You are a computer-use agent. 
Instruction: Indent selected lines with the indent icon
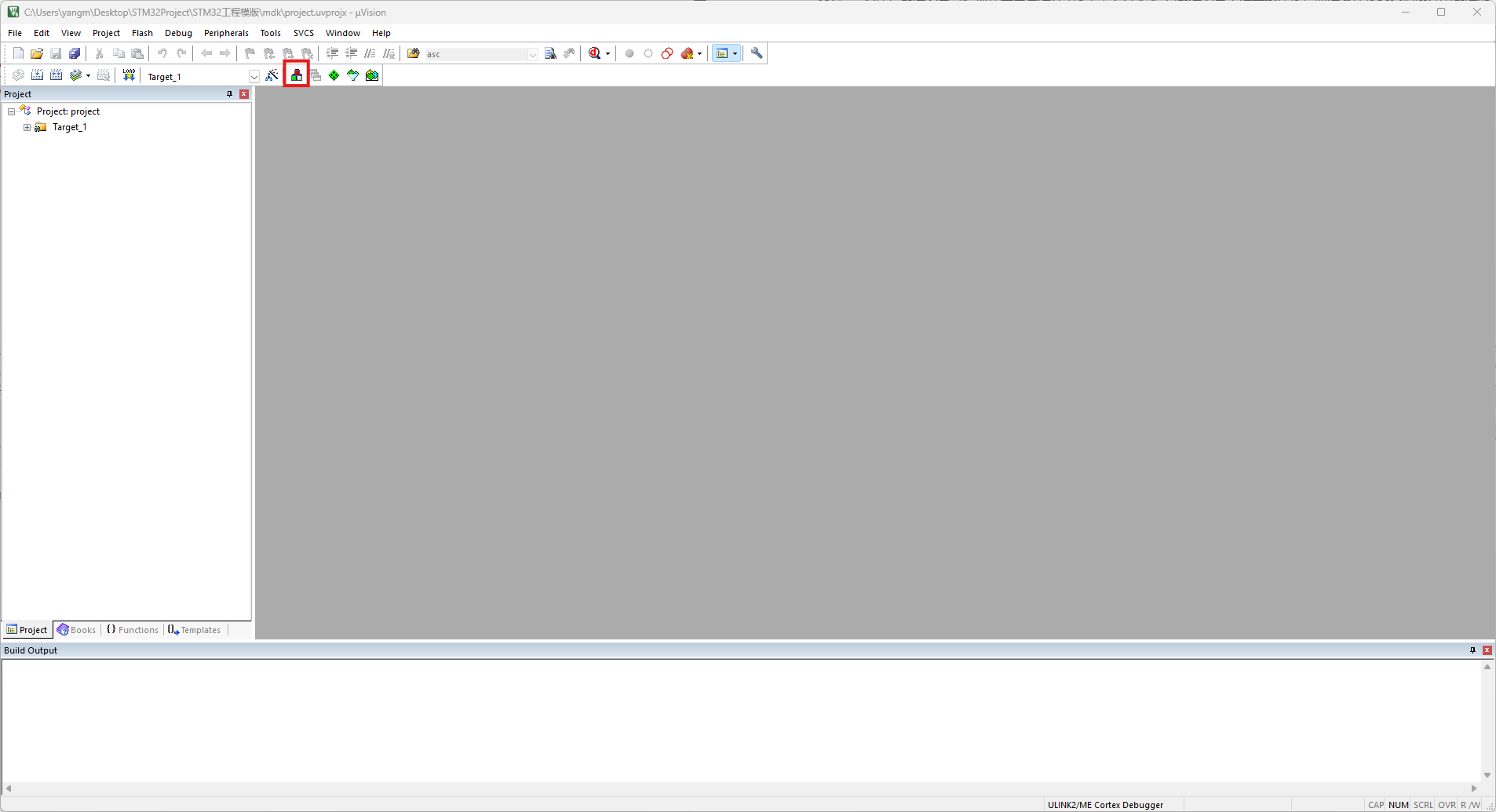[x=332, y=53]
